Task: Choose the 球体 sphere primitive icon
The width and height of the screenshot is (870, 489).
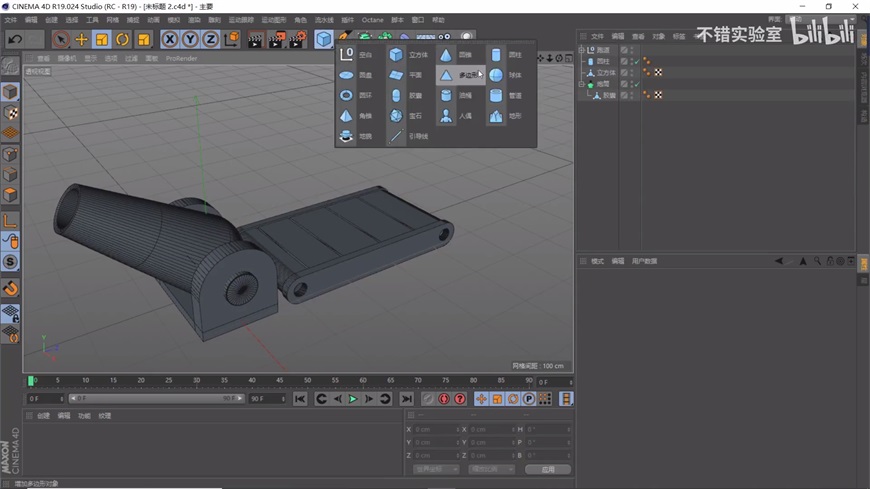Action: tap(496, 75)
